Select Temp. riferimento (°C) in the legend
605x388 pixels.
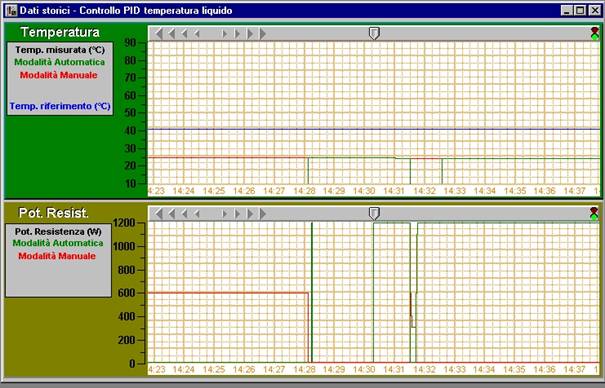(60, 106)
